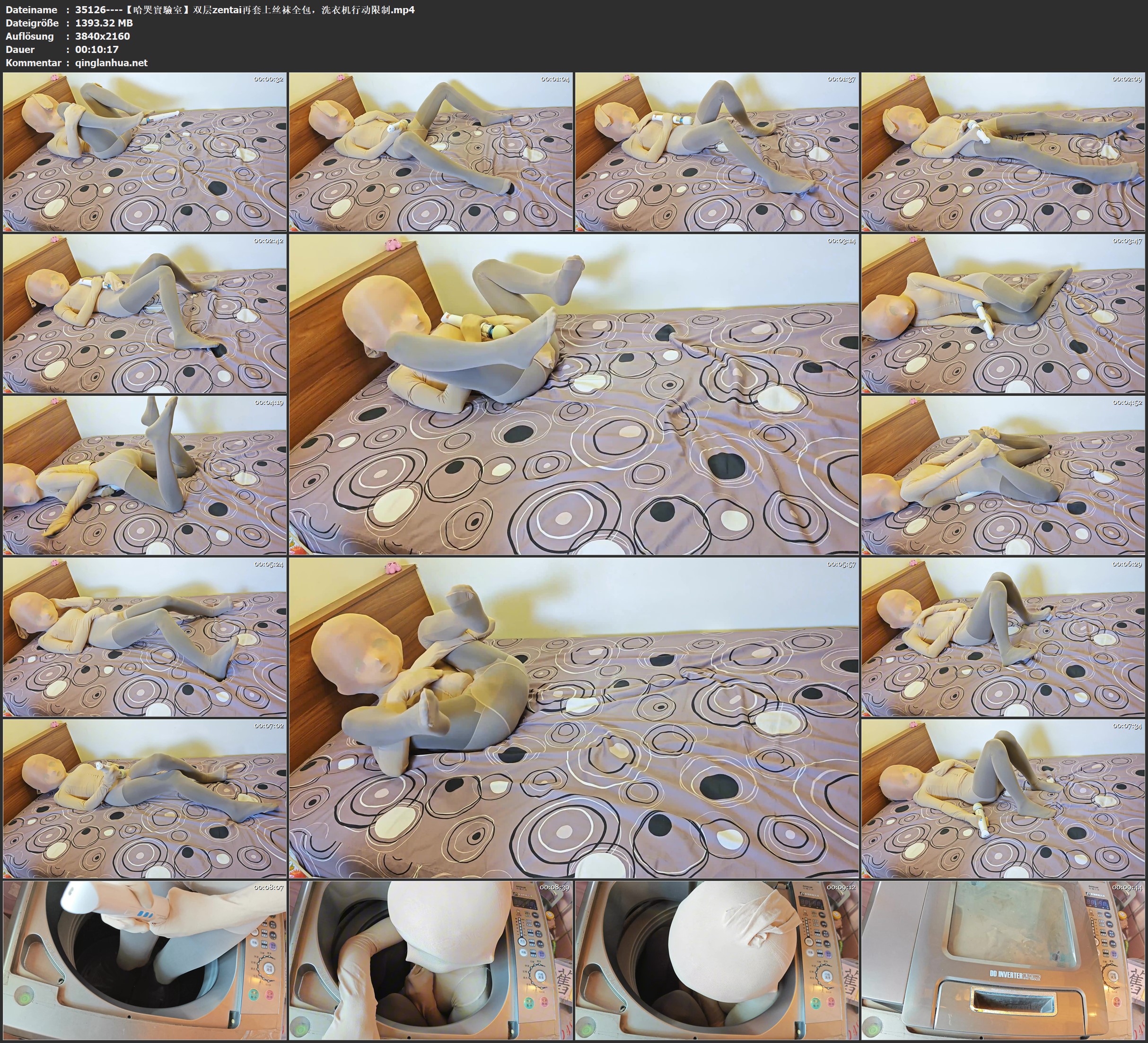This screenshot has height=1043, width=1148.
Task: Open the frame at 00:07:34
Action: pos(1003,798)
